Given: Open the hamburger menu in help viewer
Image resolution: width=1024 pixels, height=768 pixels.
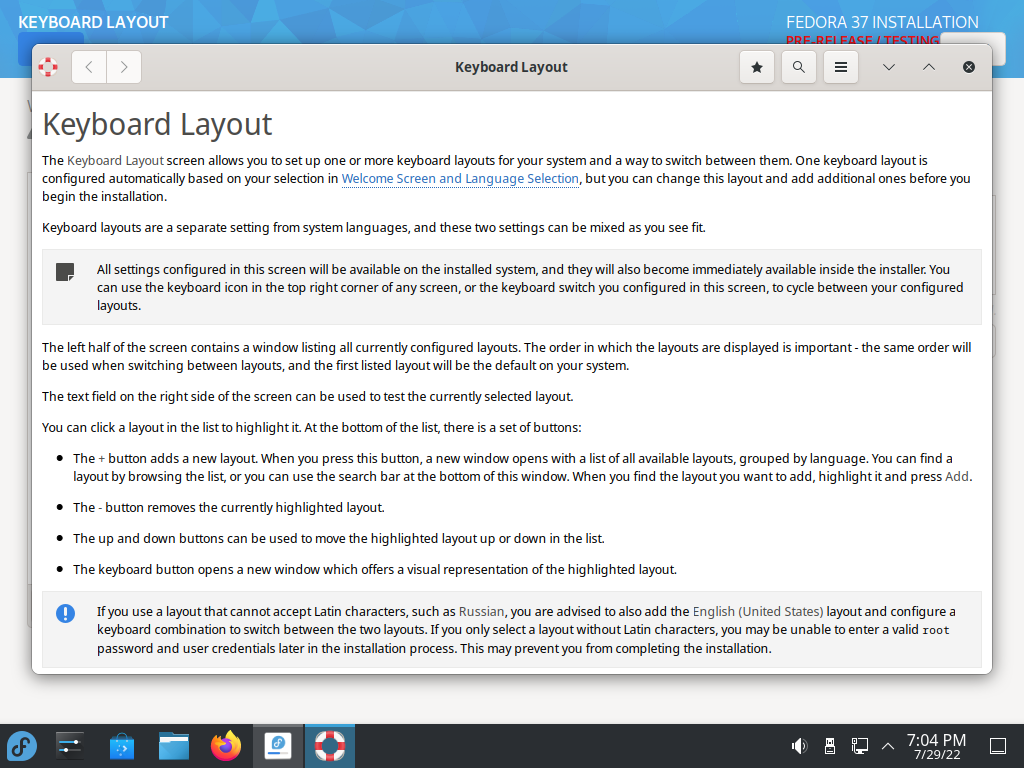Looking at the screenshot, I should click(841, 67).
